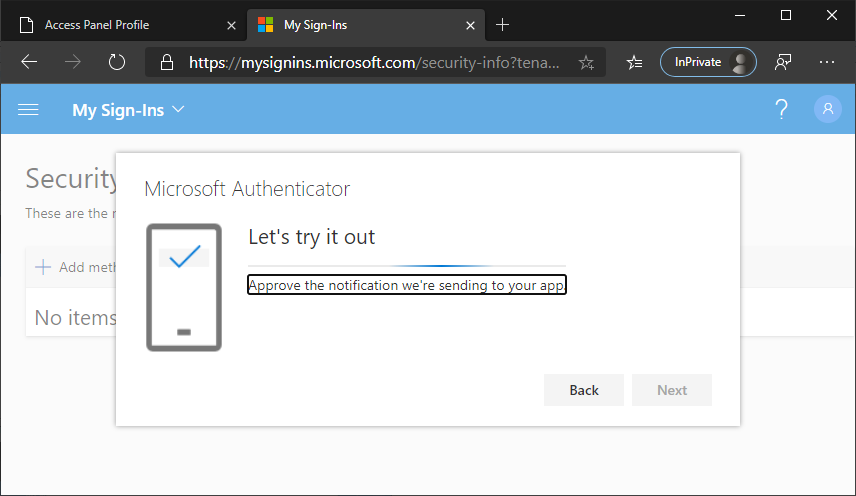Click the lock icon in address bar

[167, 63]
